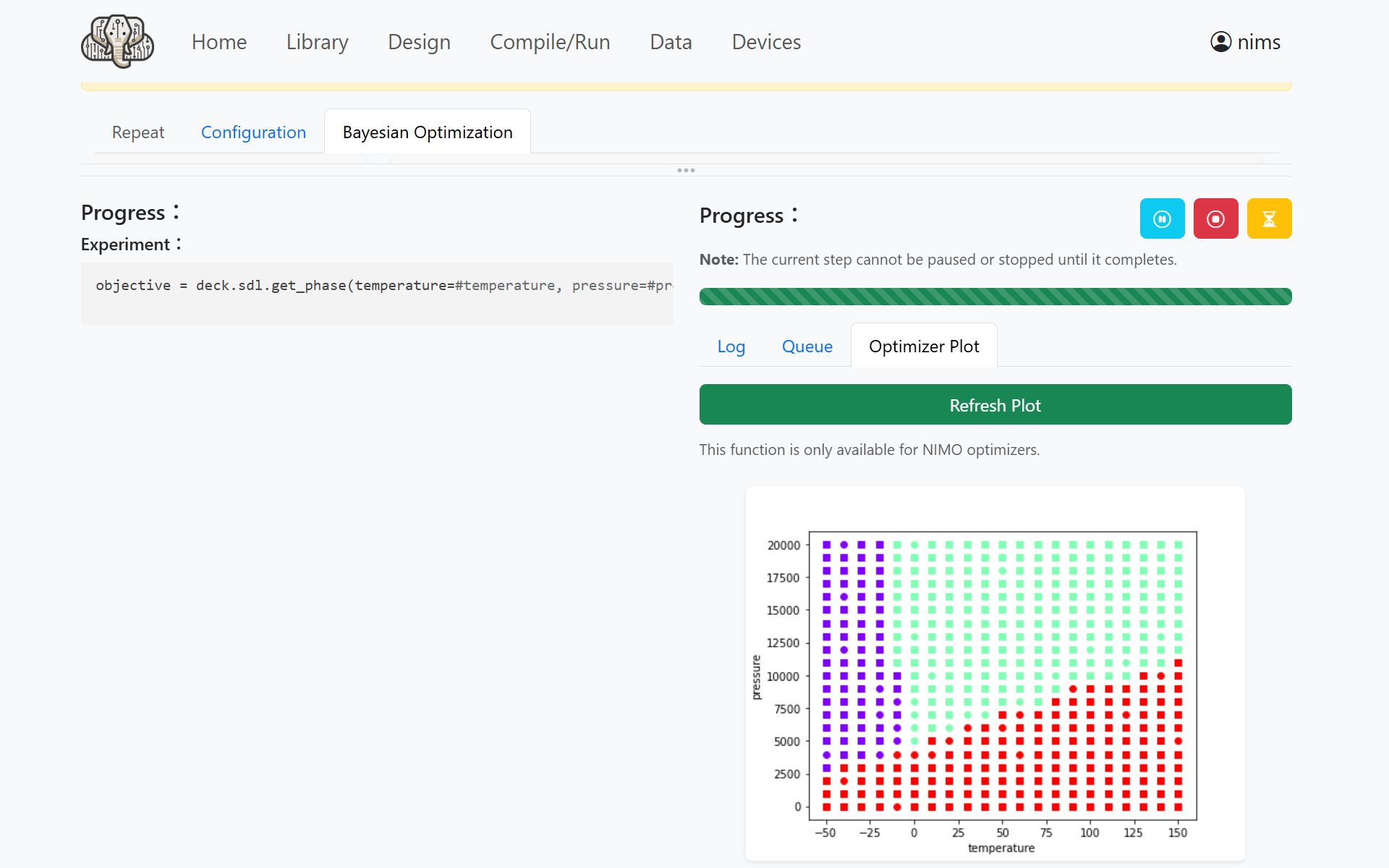This screenshot has width=1389, height=868.
Task: Switch to the Repeat tab
Action: (137, 132)
